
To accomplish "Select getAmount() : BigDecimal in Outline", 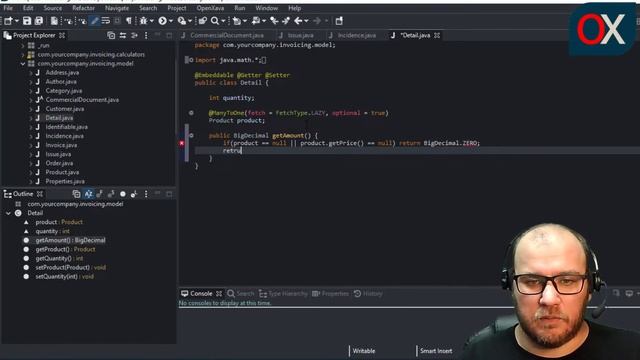I will pos(70,240).
